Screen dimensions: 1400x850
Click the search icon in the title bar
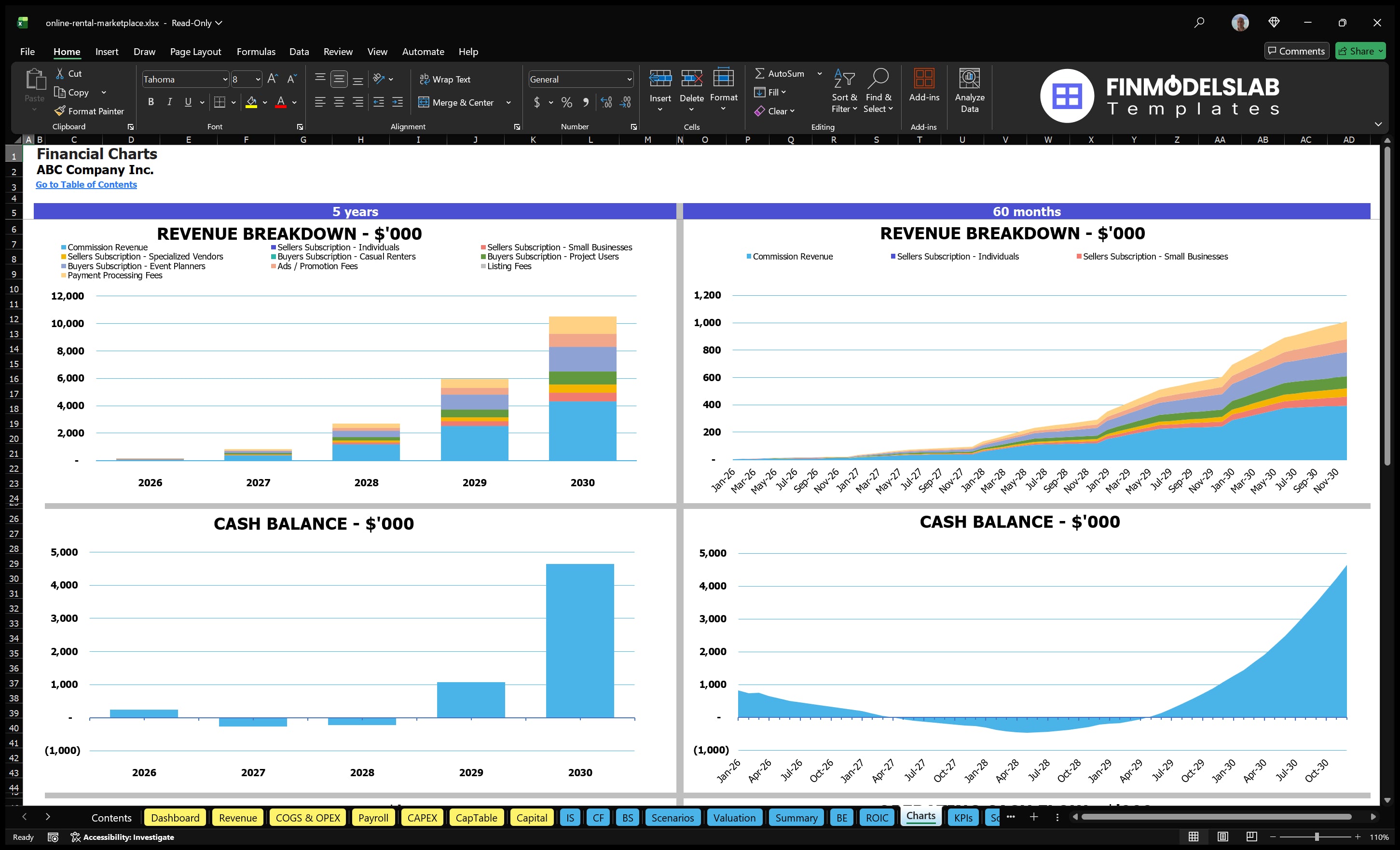(x=1199, y=23)
